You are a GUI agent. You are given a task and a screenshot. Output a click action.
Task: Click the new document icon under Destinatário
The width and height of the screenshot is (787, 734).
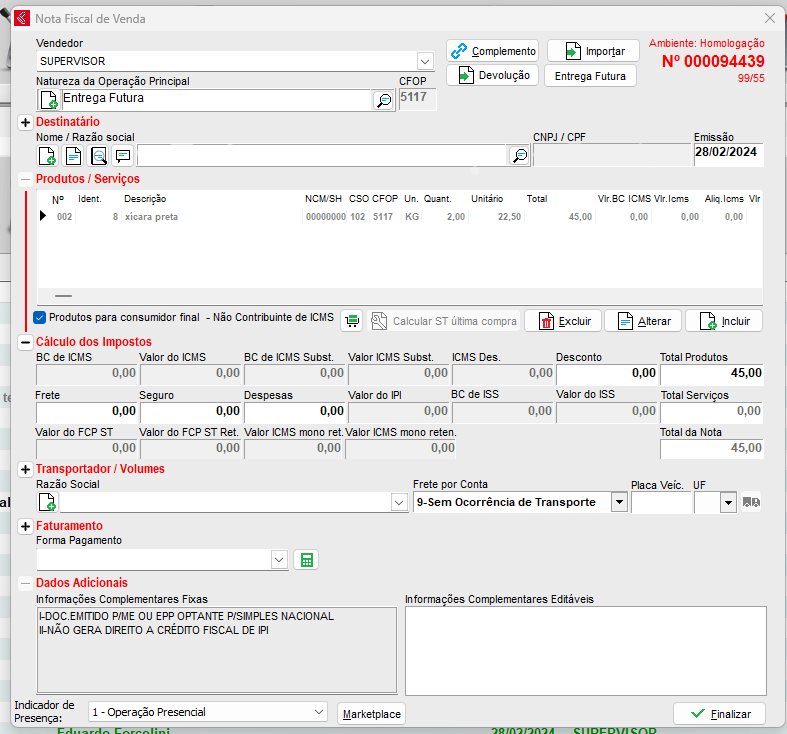click(x=47, y=155)
